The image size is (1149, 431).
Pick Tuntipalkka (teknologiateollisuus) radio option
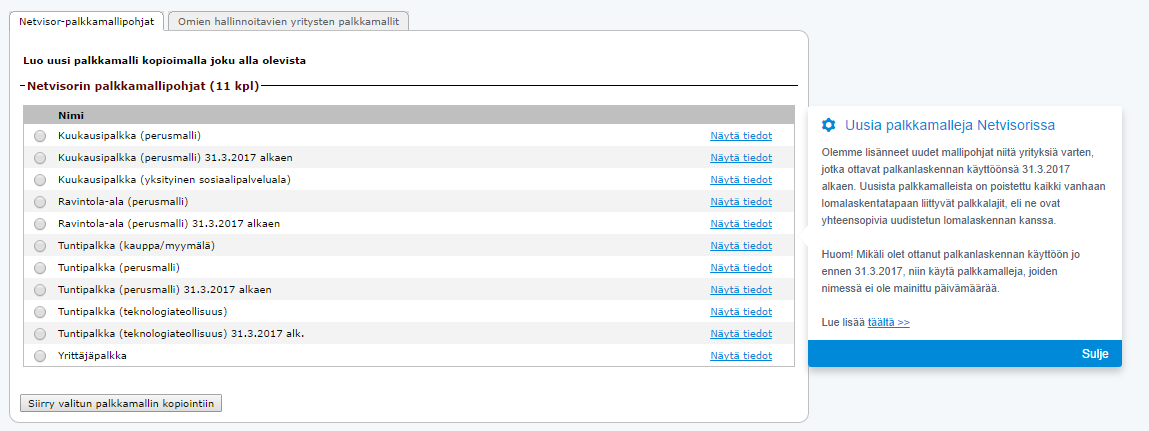(x=40, y=312)
